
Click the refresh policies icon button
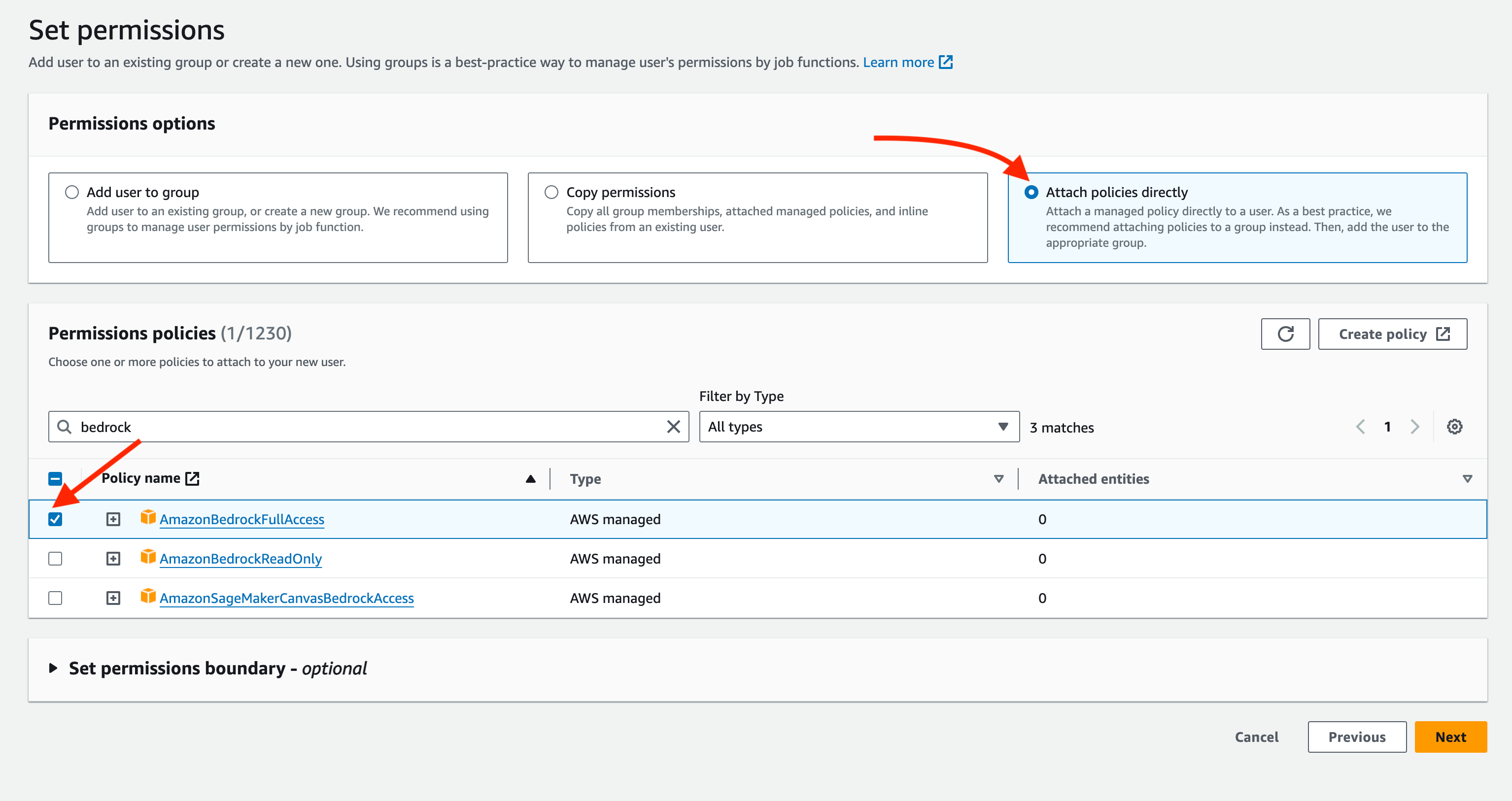[1285, 334]
